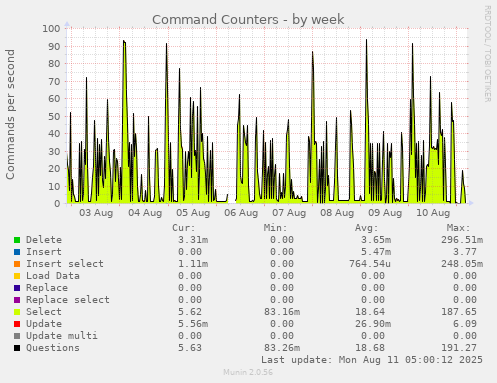The height and width of the screenshot is (383, 497).
Task: Click the chart title Command Counters - by week
Action: (248, 19)
